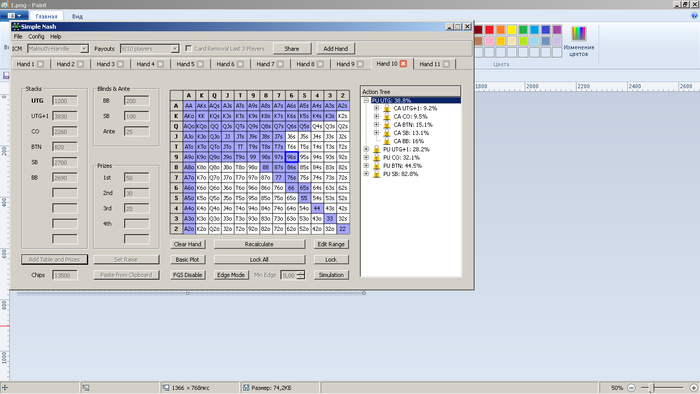
Task: Click the Min Edge spinner arrows
Action: pyautogui.click(x=301, y=275)
